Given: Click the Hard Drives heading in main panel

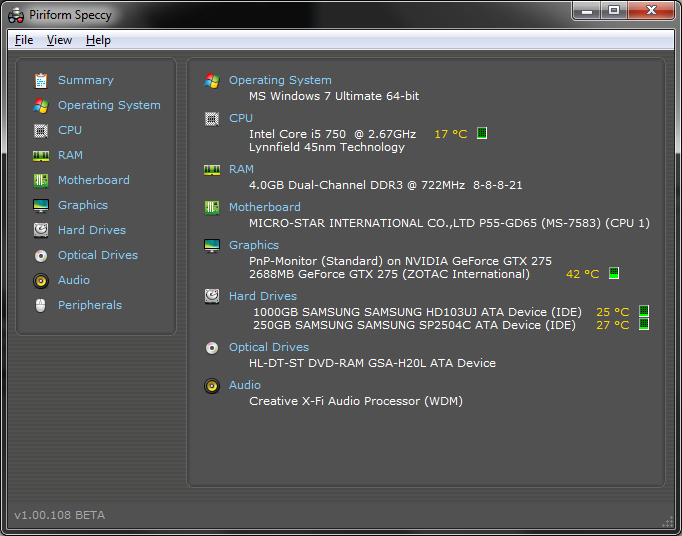Looking at the screenshot, I should (263, 296).
